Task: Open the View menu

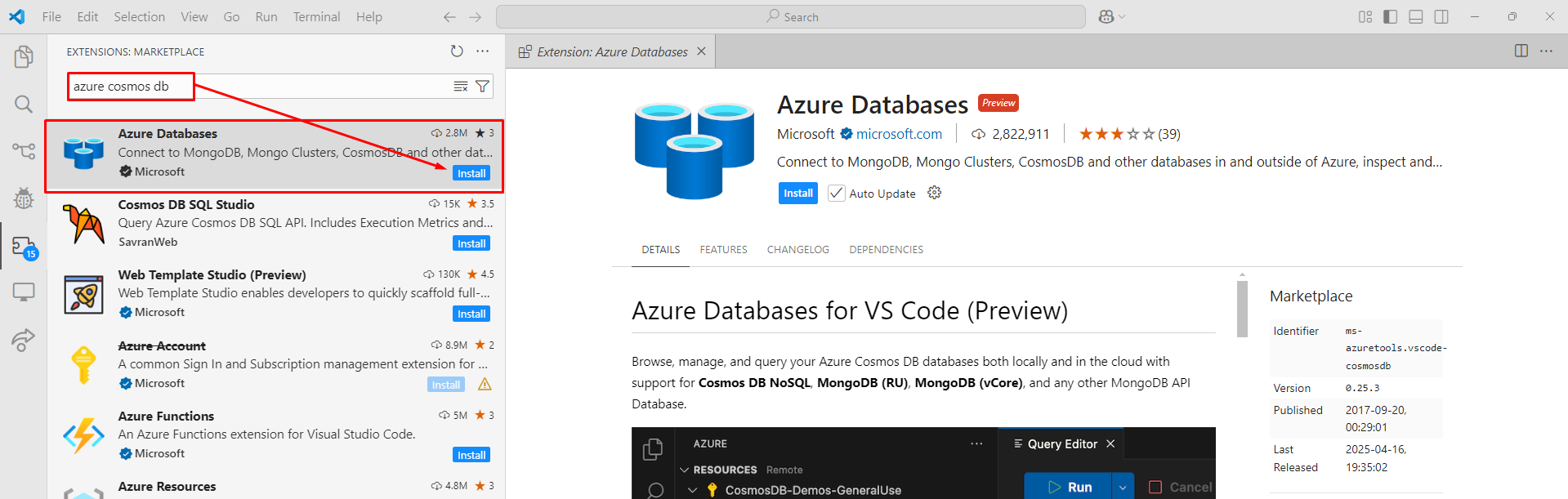Action: click(x=194, y=17)
